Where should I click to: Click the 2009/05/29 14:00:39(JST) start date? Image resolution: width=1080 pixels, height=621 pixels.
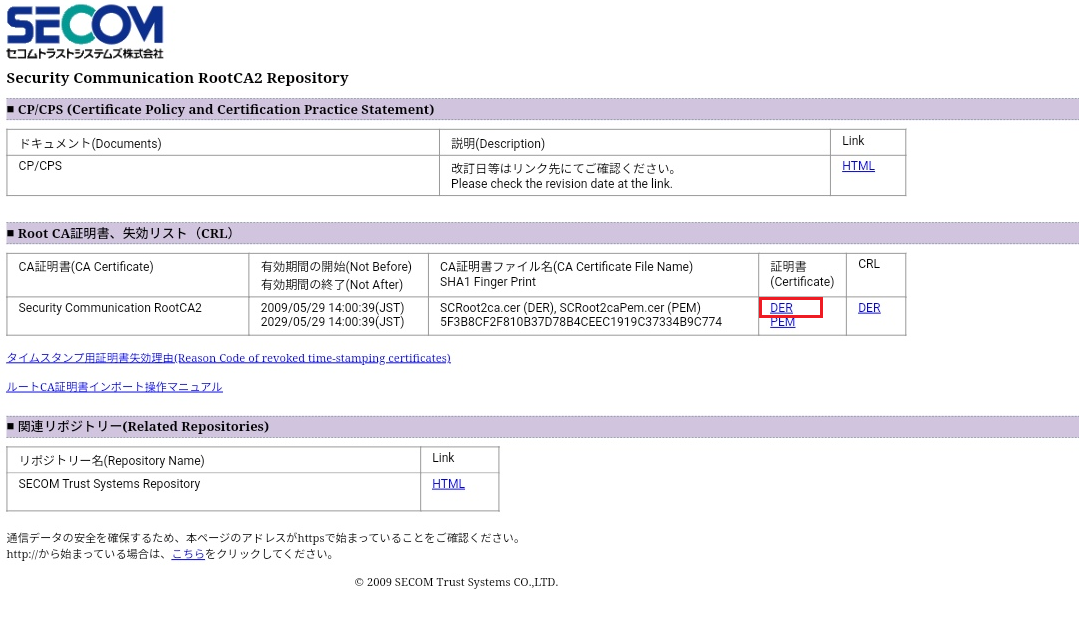(332, 308)
